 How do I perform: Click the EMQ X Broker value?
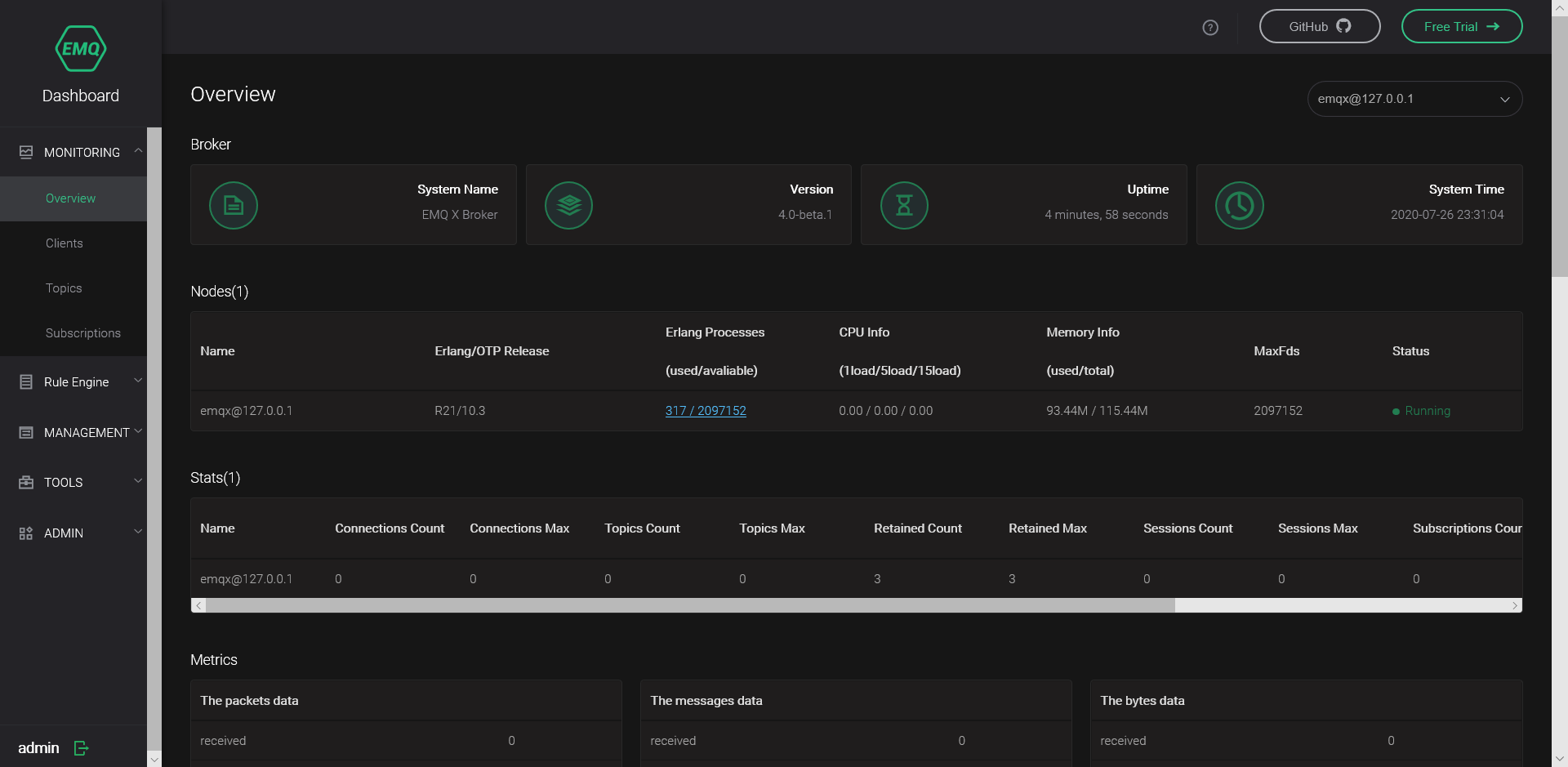pyautogui.click(x=460, y=215)
